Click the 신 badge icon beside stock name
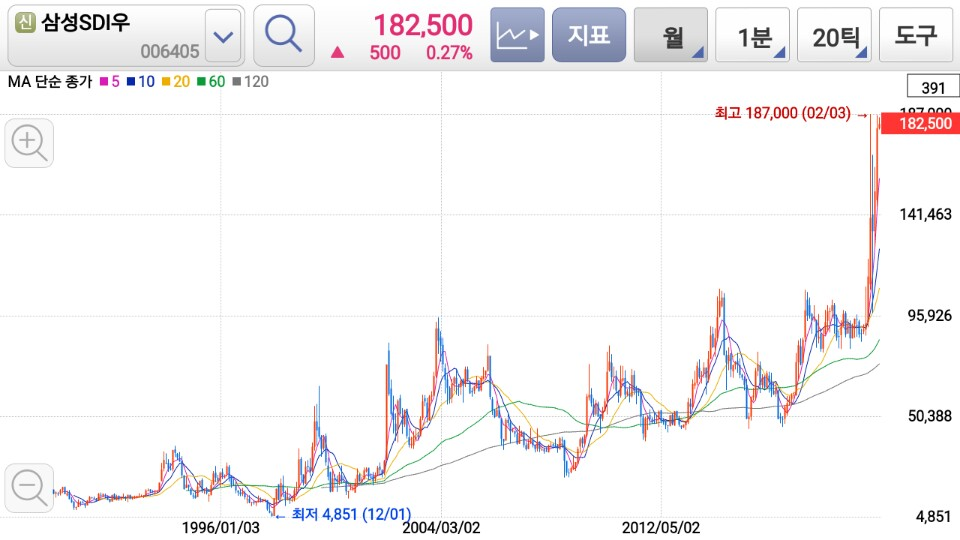 [25, 24]
